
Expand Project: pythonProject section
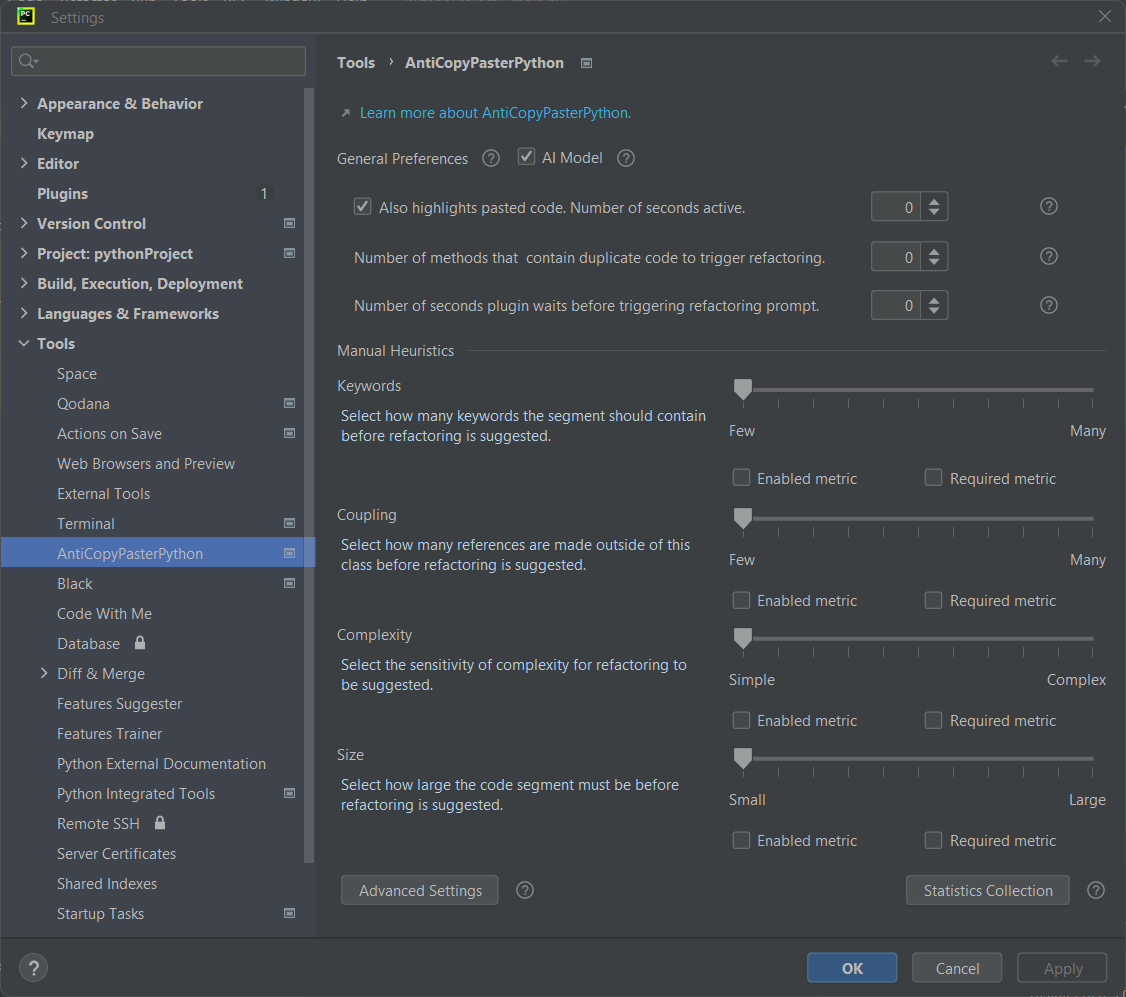point(24,254)
